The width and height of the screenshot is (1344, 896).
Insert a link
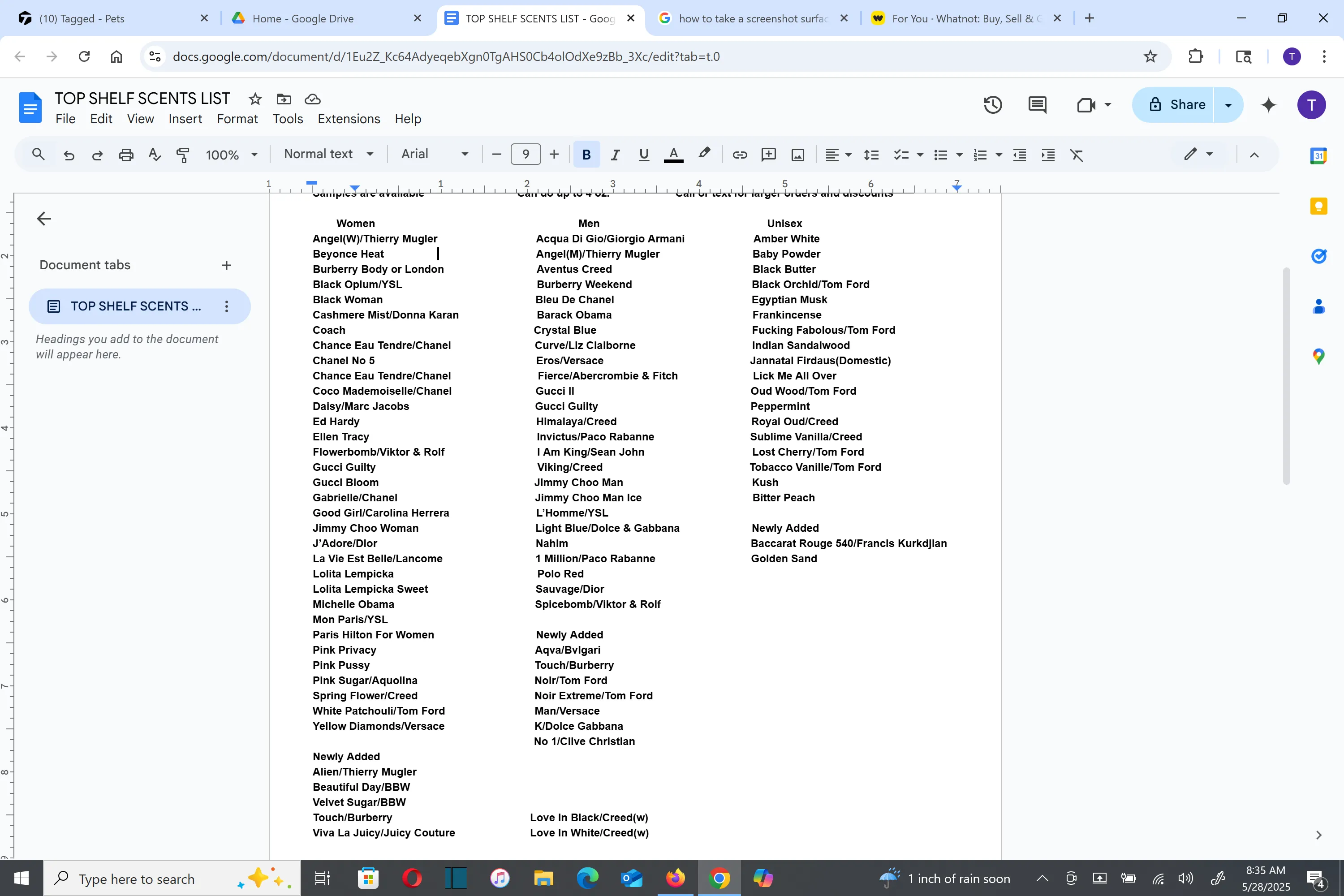point(740,155)
